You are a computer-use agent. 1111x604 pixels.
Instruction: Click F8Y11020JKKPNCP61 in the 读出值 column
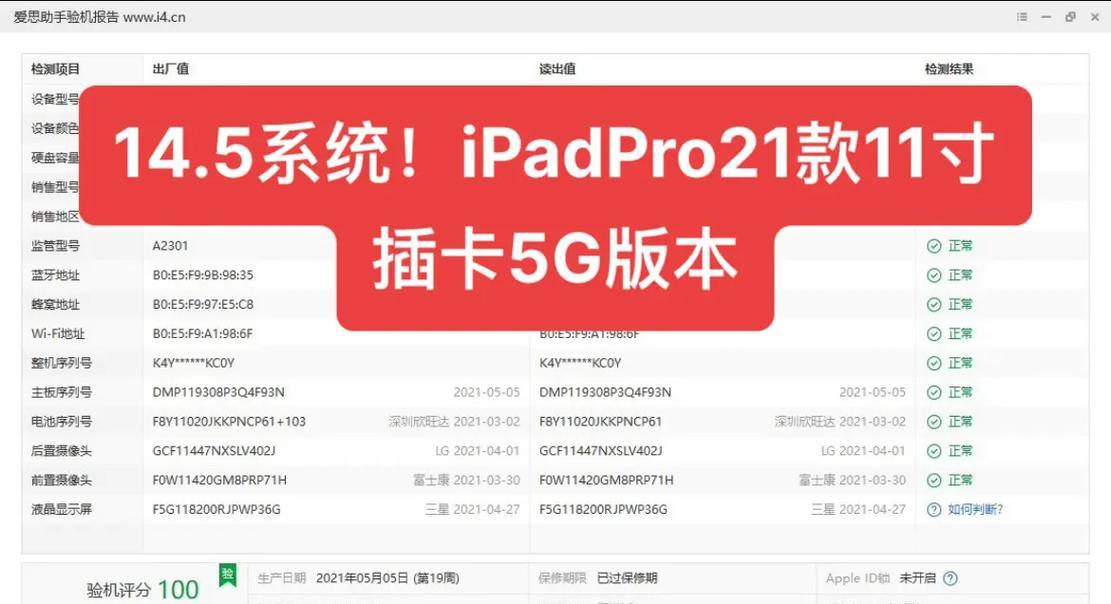(x=600, y=422)
